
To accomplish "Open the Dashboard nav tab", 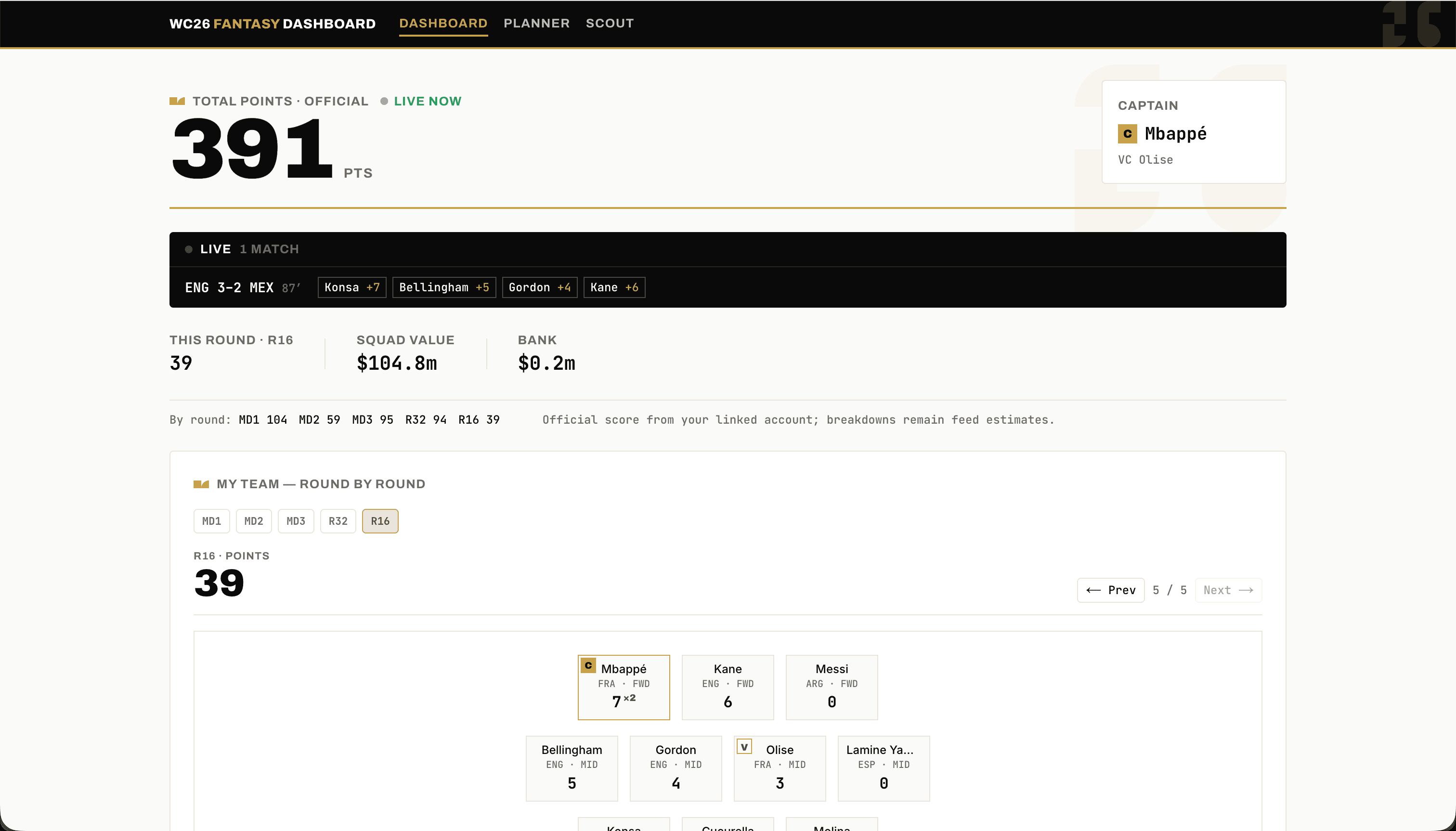I will tap(443, 24).
